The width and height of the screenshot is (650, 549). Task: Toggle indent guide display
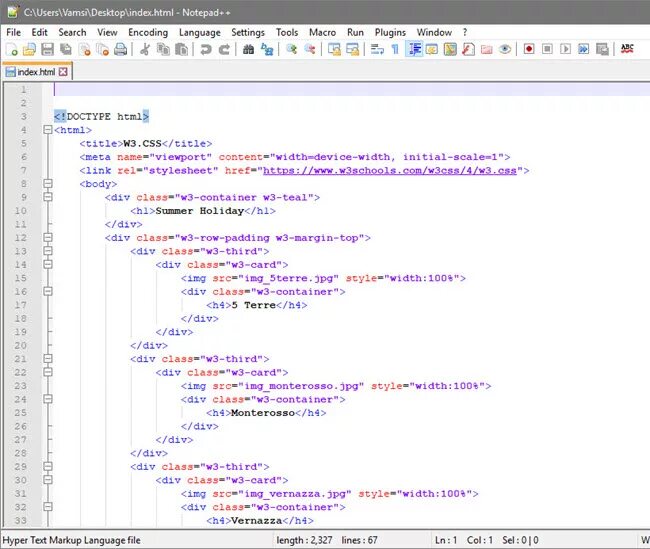click(414, 49)
